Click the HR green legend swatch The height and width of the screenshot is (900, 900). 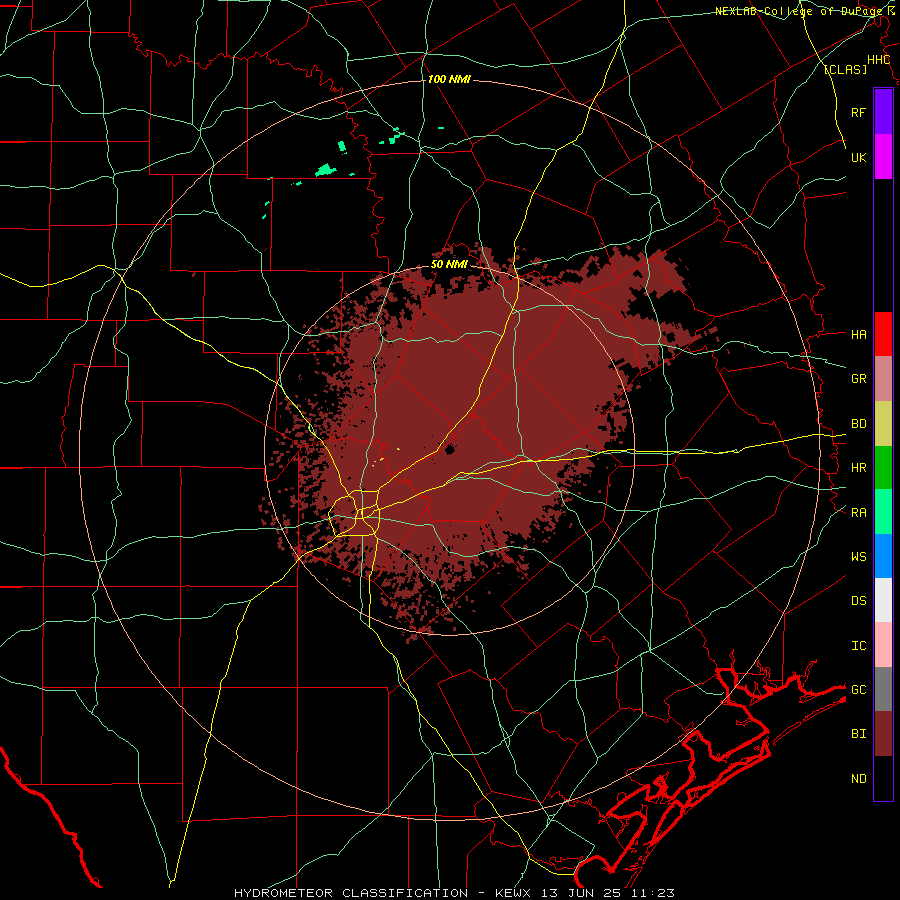(883, 468)
